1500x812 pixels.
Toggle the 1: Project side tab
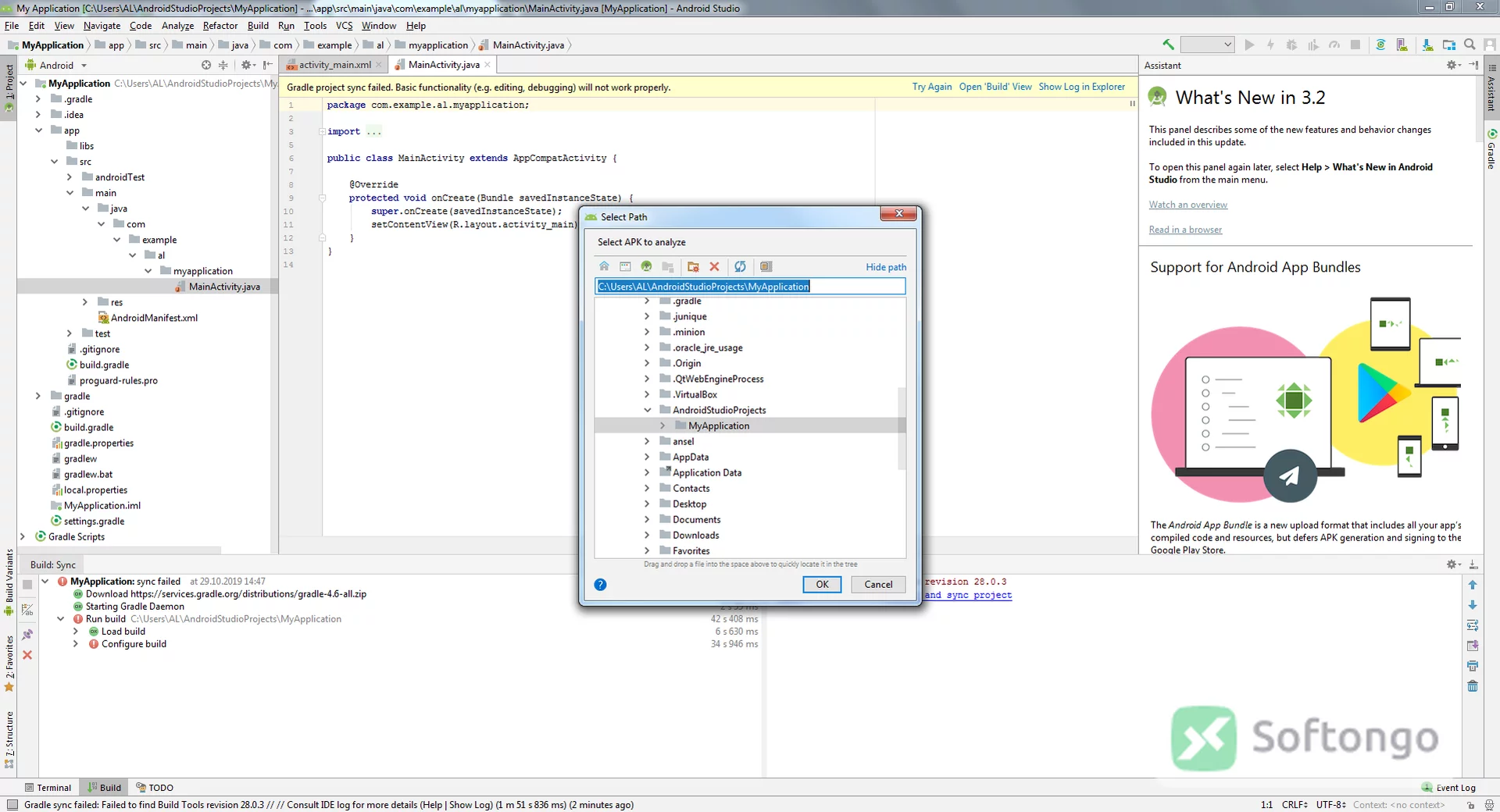(x=9, y=87)
